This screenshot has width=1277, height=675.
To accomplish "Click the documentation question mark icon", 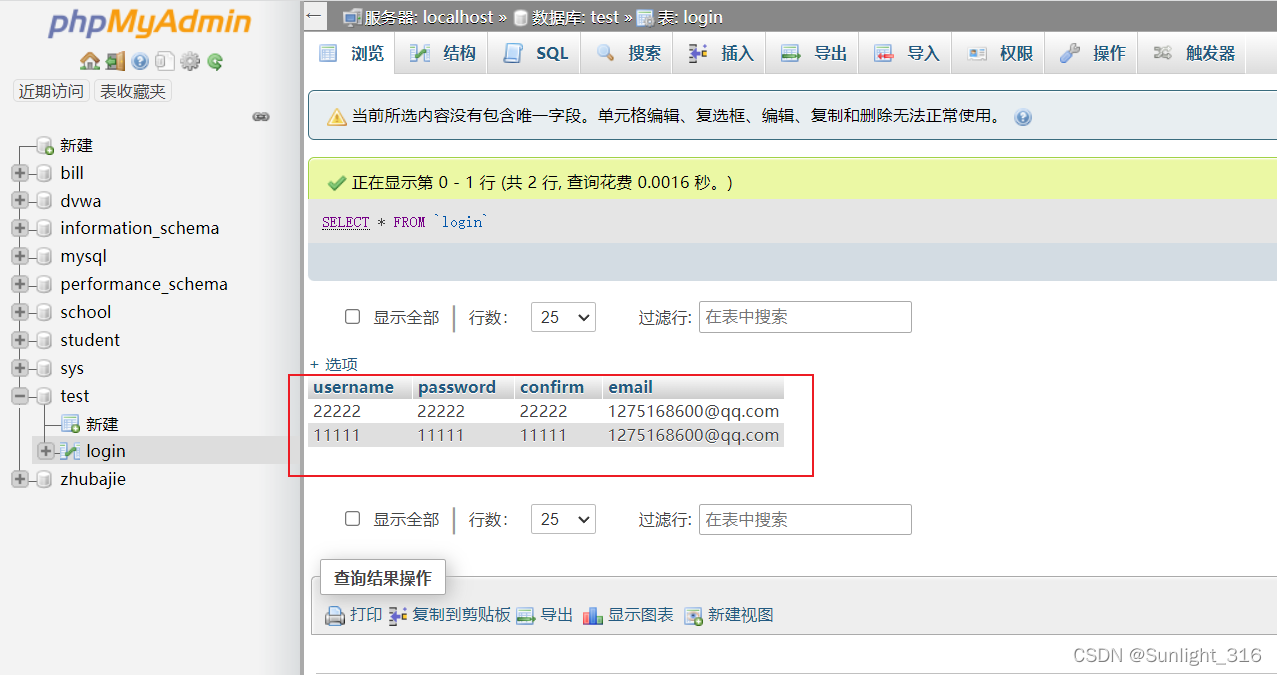I will 140,61.
